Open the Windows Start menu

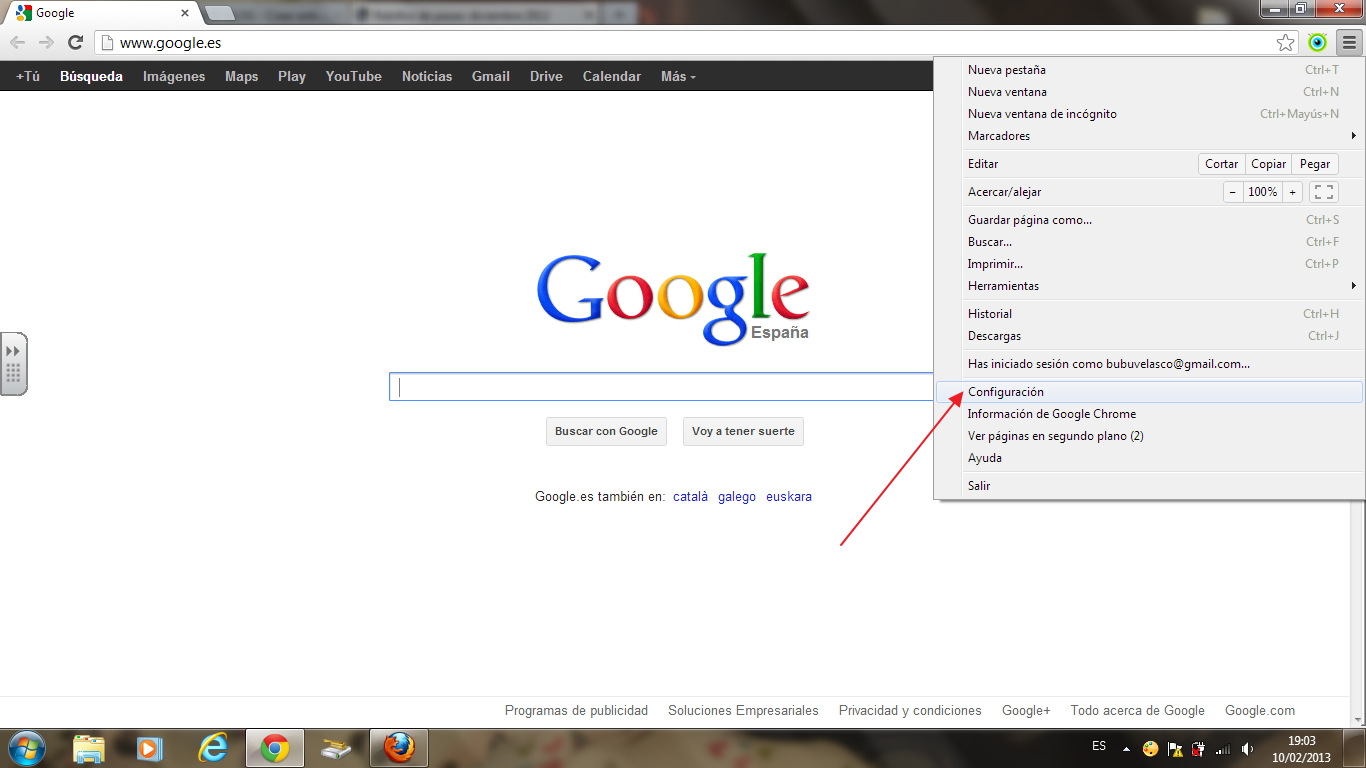click(27, 748)
